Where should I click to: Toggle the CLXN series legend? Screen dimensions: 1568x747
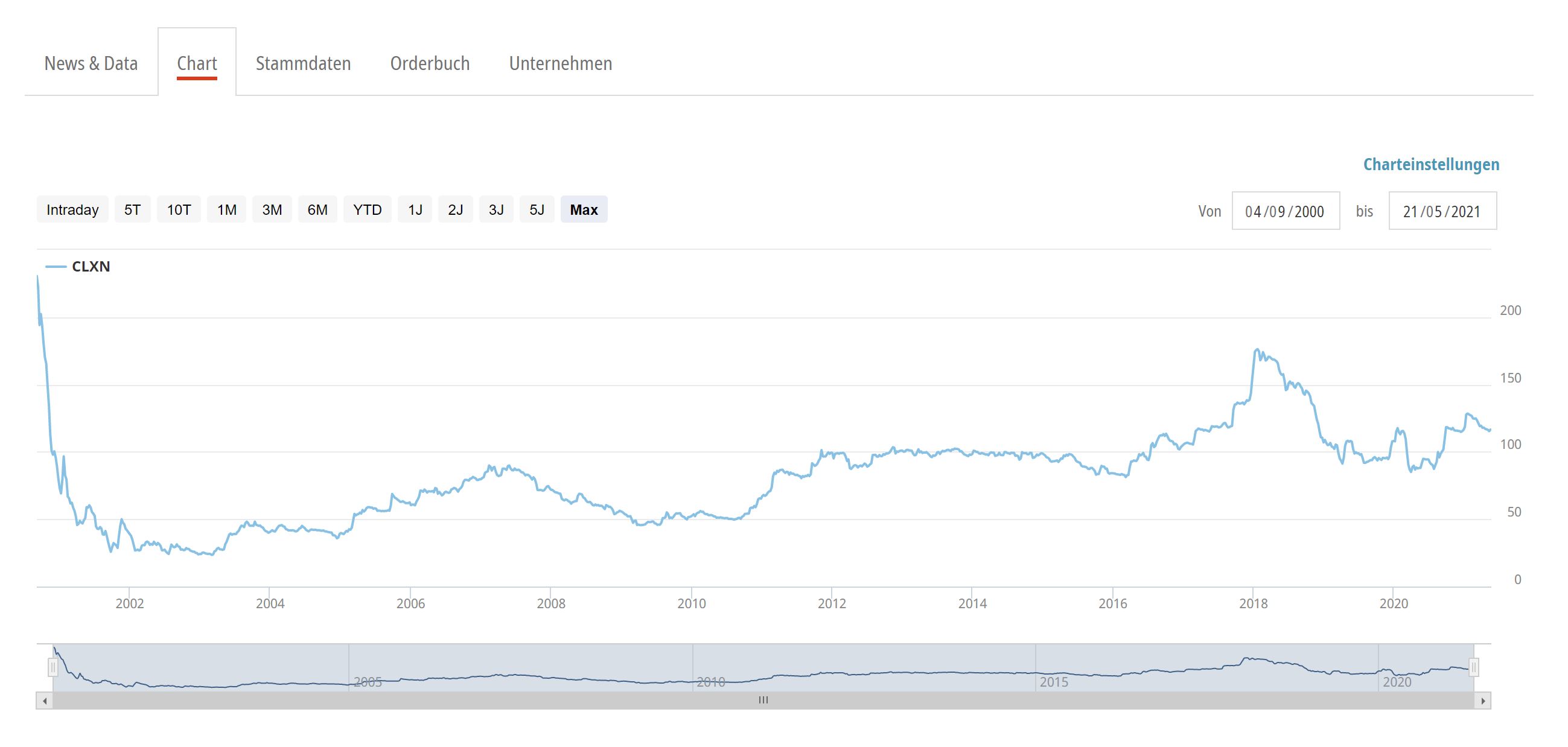[90, 267]
